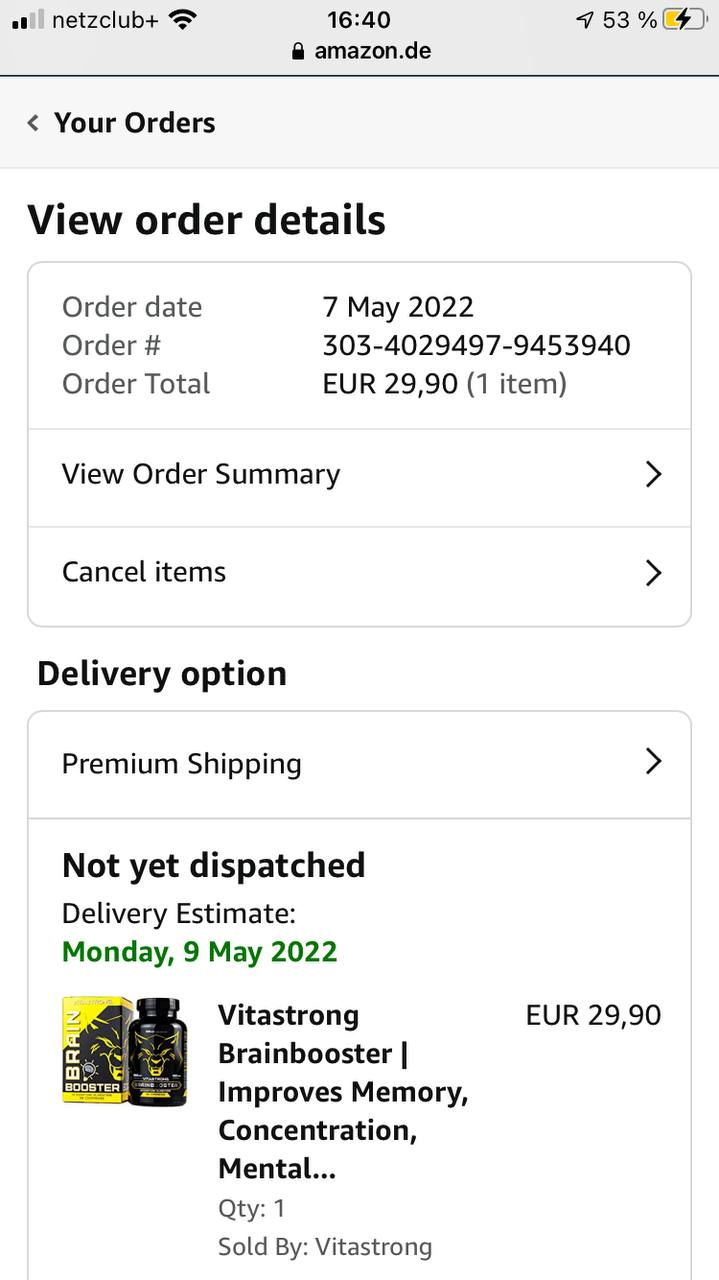
Task: Tap the Wi-Fi status icon
Action: [x=182, y=20]
